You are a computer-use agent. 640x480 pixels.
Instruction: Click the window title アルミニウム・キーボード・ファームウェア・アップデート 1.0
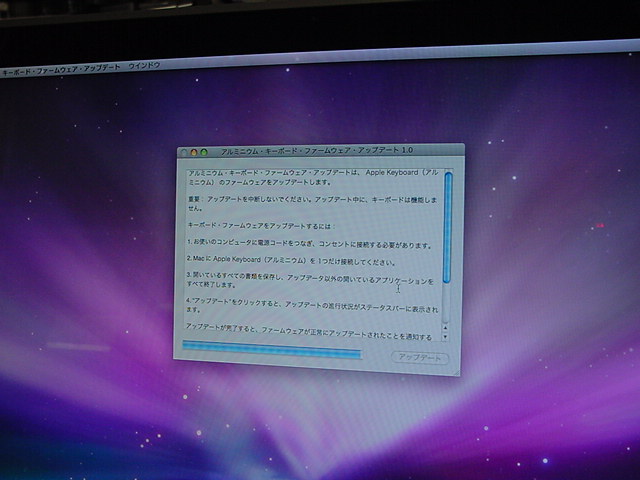[317, 151]
